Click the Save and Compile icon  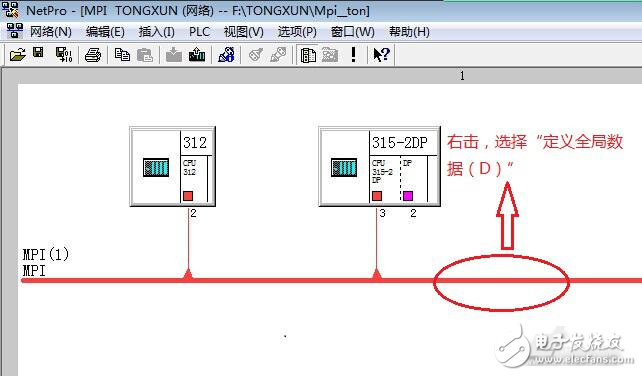[63, 54]
